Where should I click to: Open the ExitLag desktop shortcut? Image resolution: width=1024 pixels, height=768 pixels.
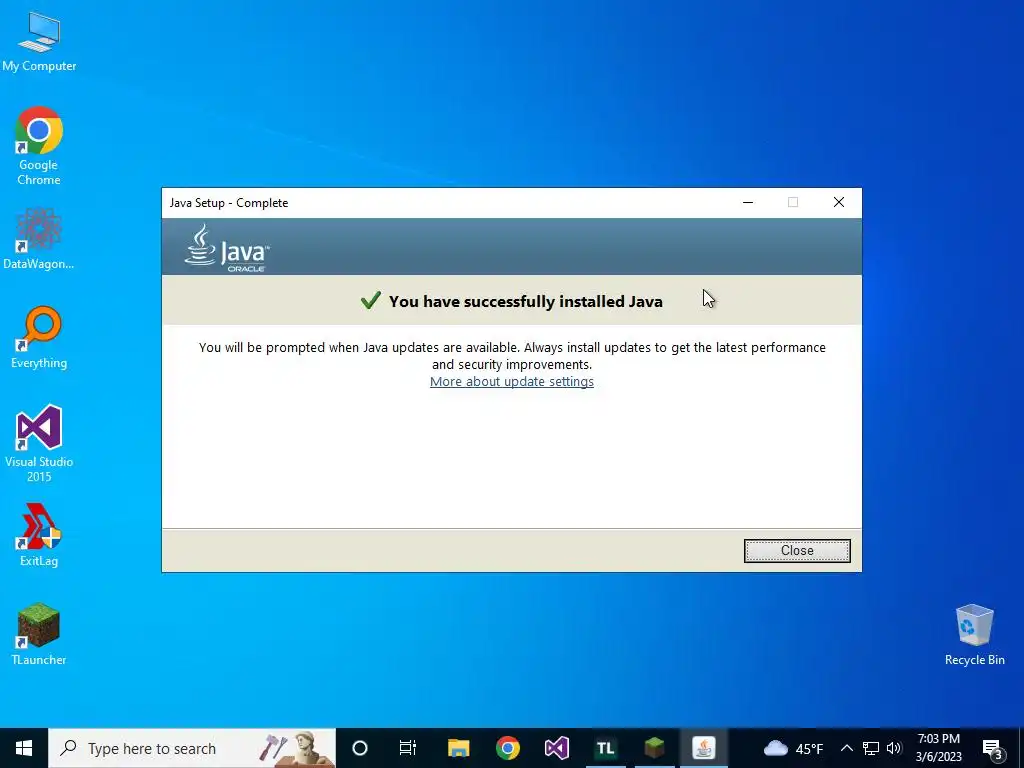[x=39, y=536]
